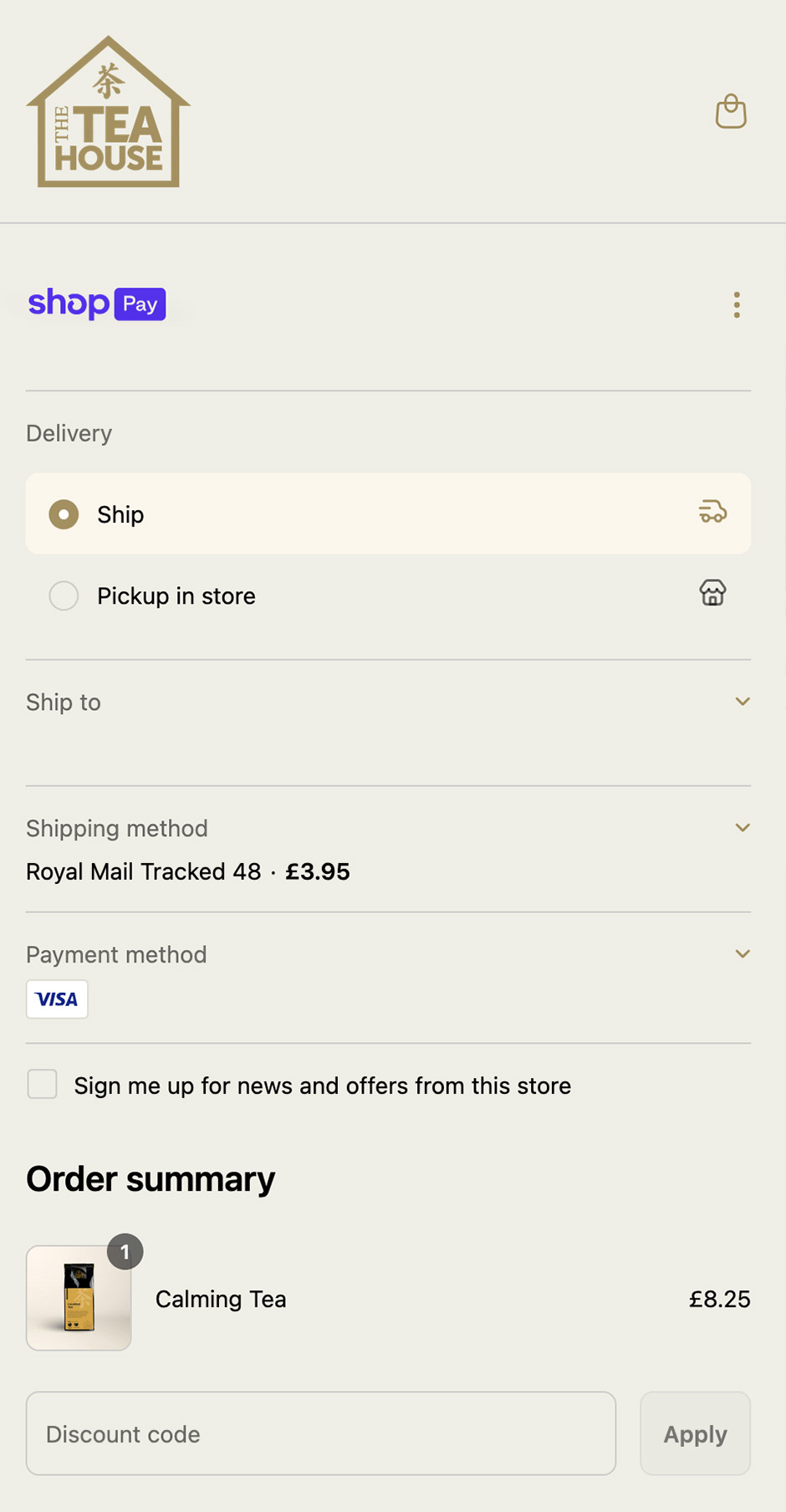Click the store pickup icon

[712, 593]
